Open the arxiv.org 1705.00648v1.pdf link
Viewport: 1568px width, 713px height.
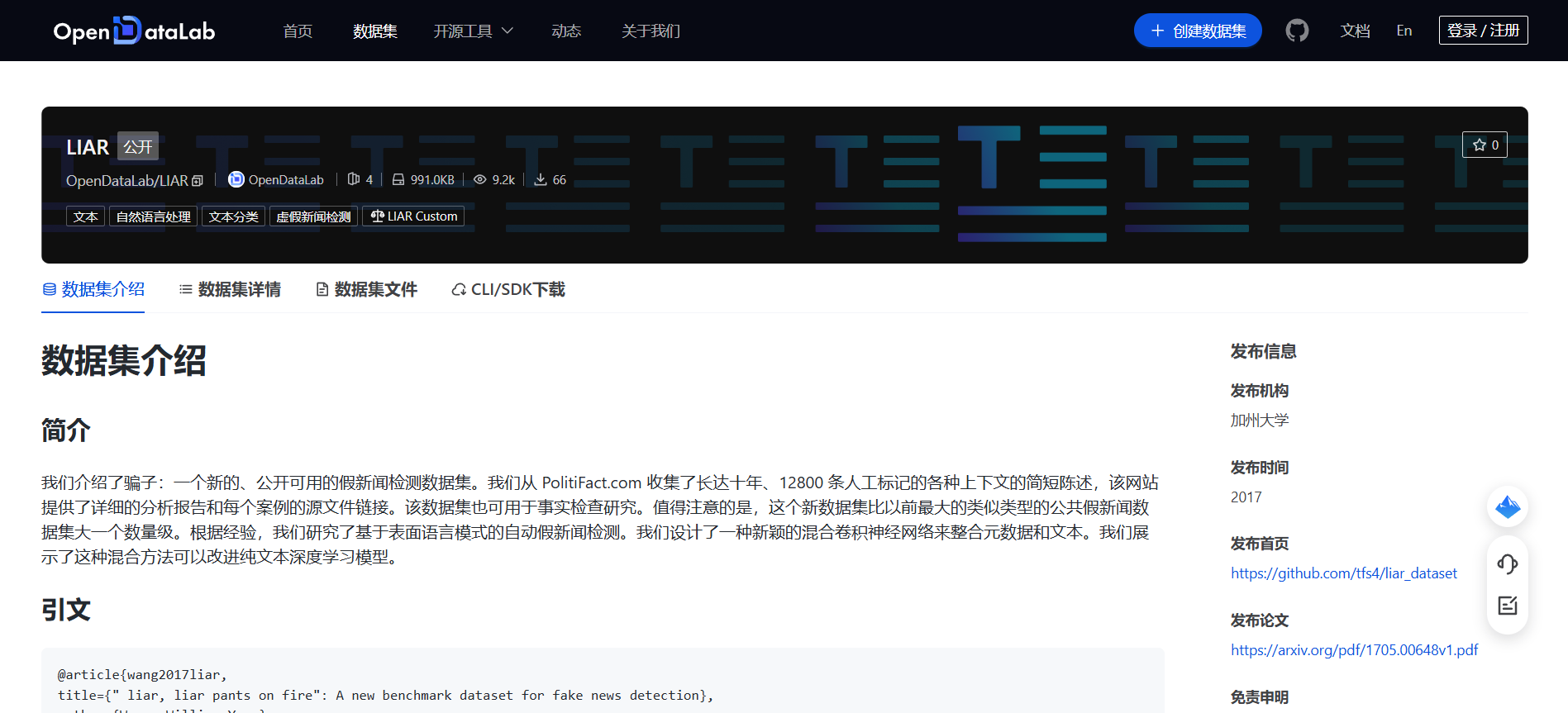(x=1355, y=650)
